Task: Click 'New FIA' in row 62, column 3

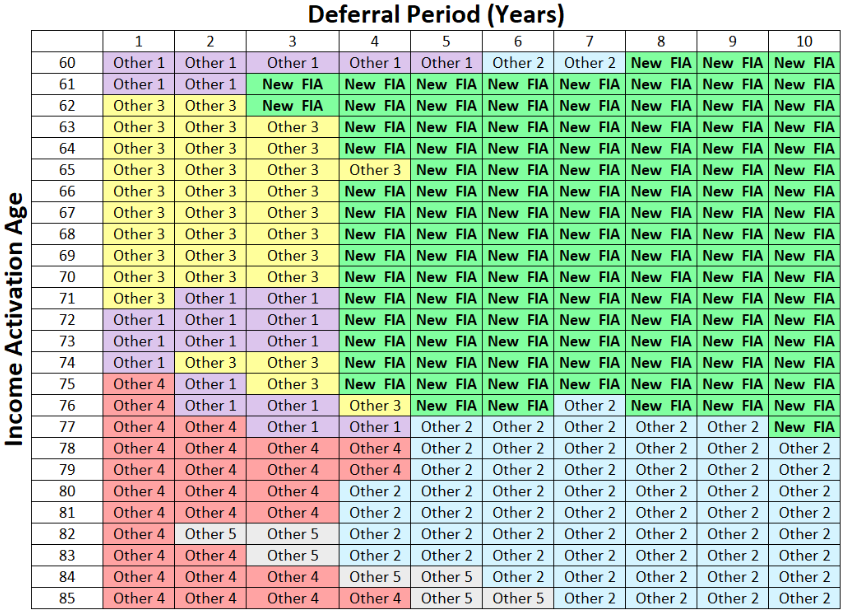Action: tap(293, 106)
